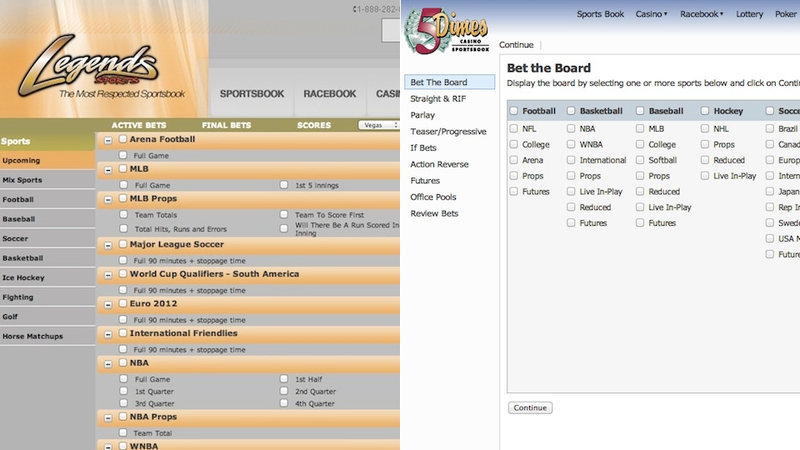Check NBA Props Team Total checkbox
800x450 pixels.
(x=123, y=433)
